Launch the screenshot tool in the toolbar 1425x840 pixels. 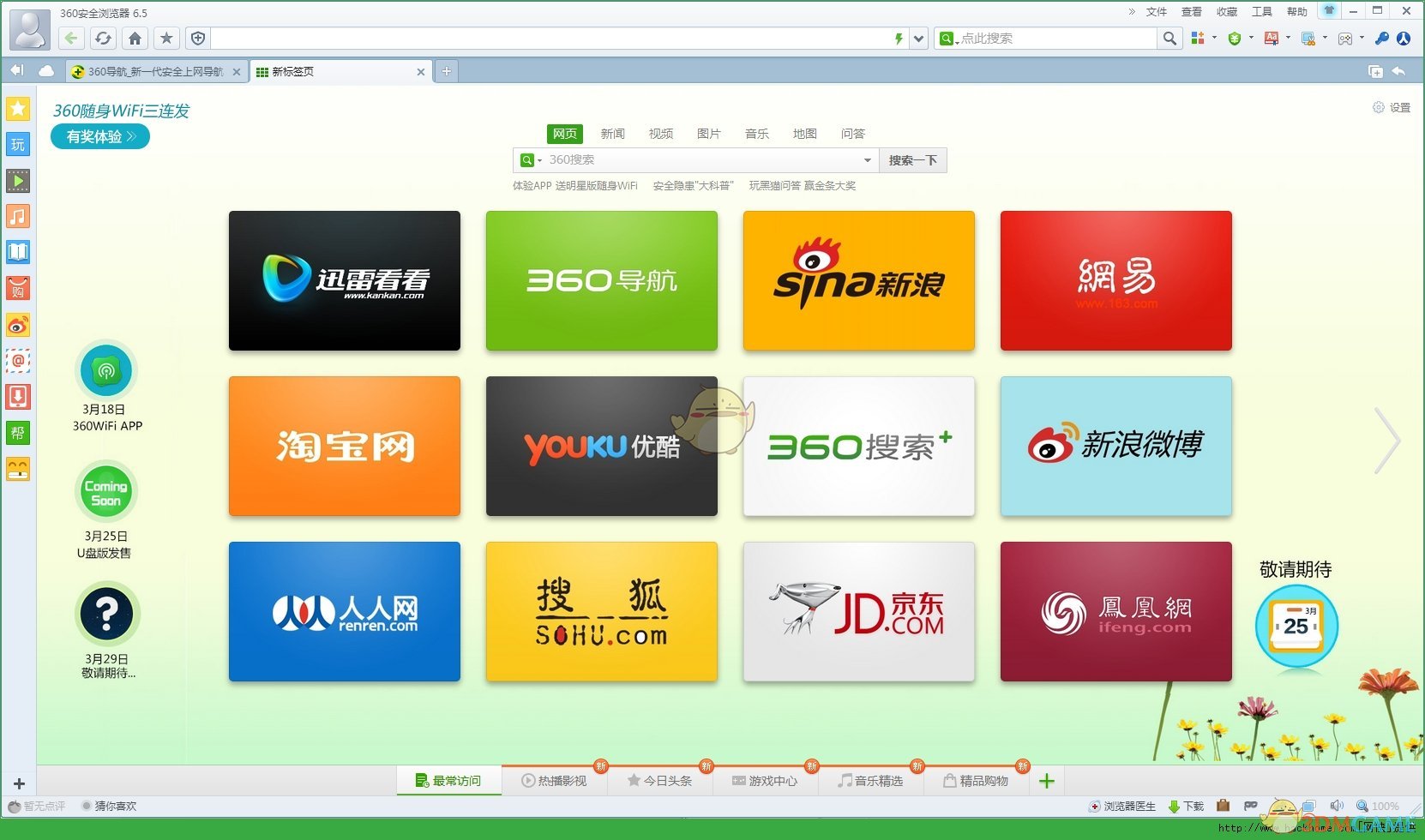coord(1309,38)
